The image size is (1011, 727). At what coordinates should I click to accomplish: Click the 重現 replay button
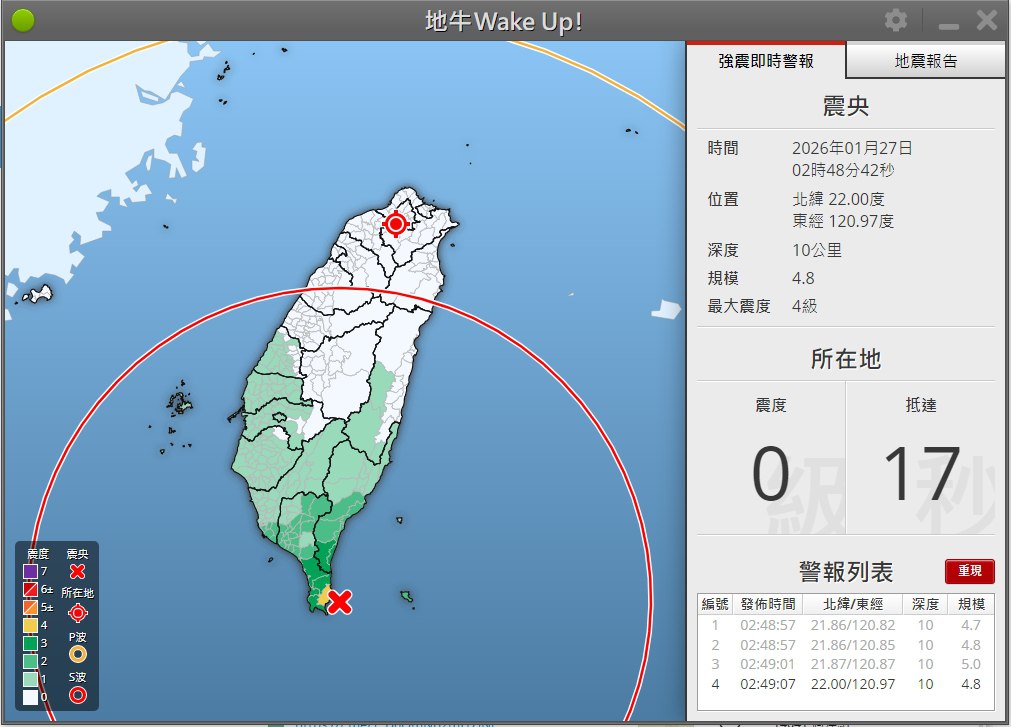pyautogui.click(x=969, y=571)
